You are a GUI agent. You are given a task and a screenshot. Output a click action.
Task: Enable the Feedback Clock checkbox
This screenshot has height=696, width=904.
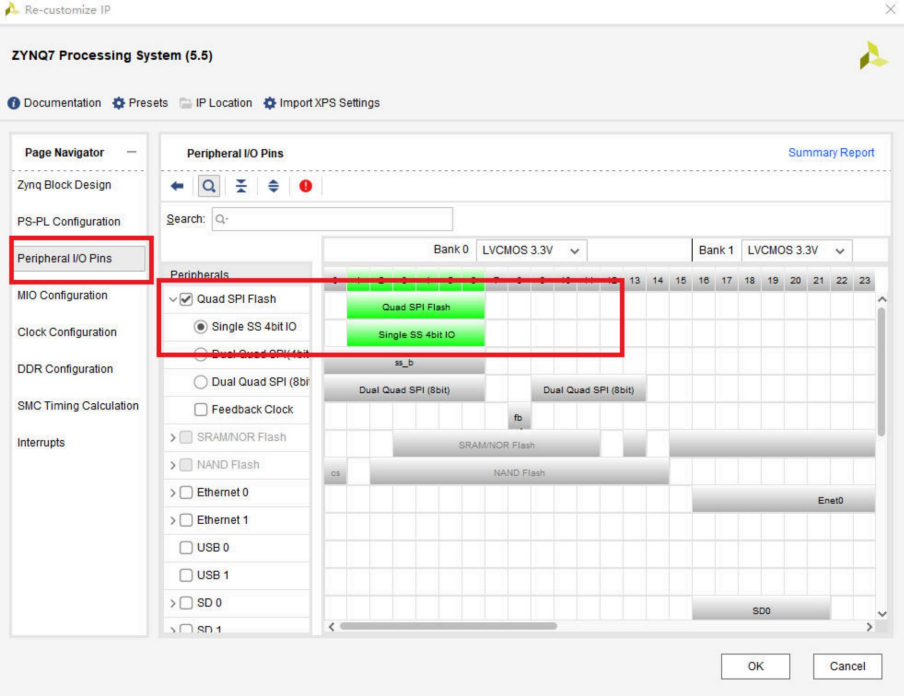click(x=201, y=410)
